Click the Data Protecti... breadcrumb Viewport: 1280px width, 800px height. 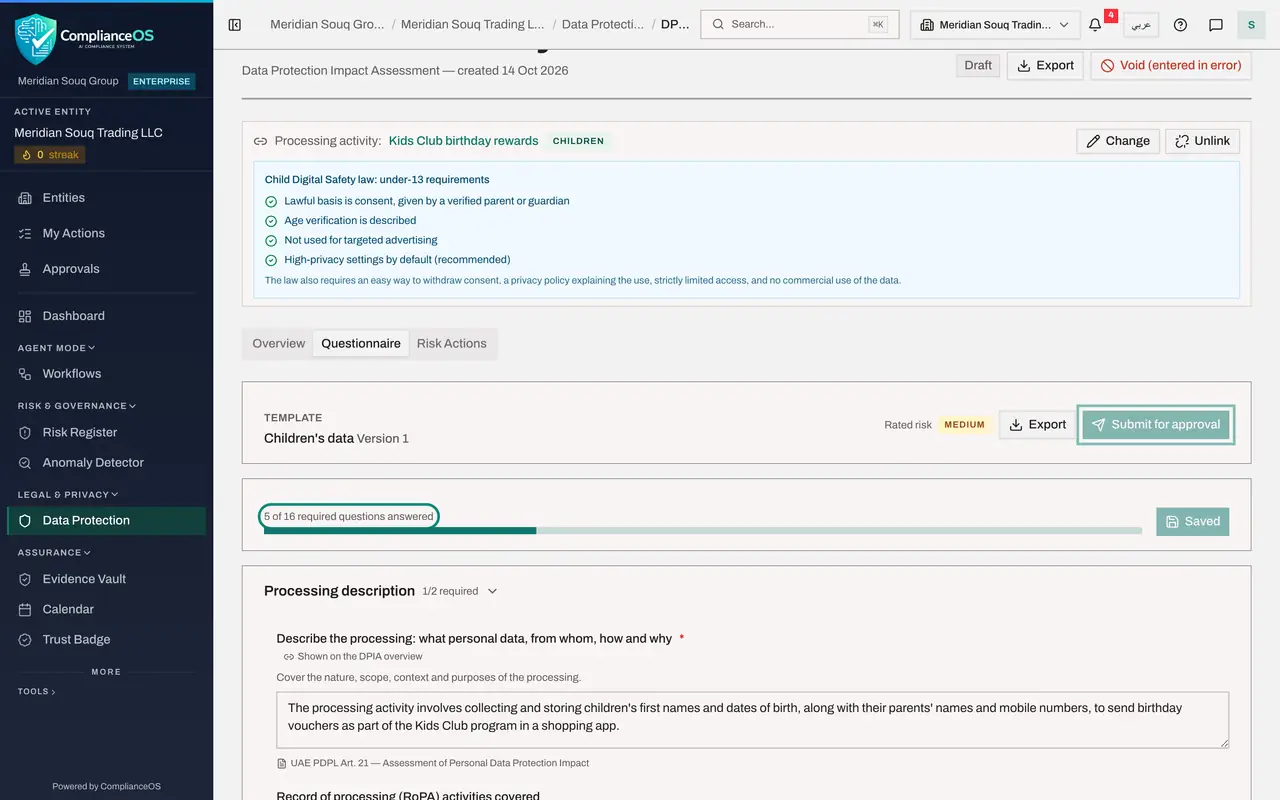603,24
